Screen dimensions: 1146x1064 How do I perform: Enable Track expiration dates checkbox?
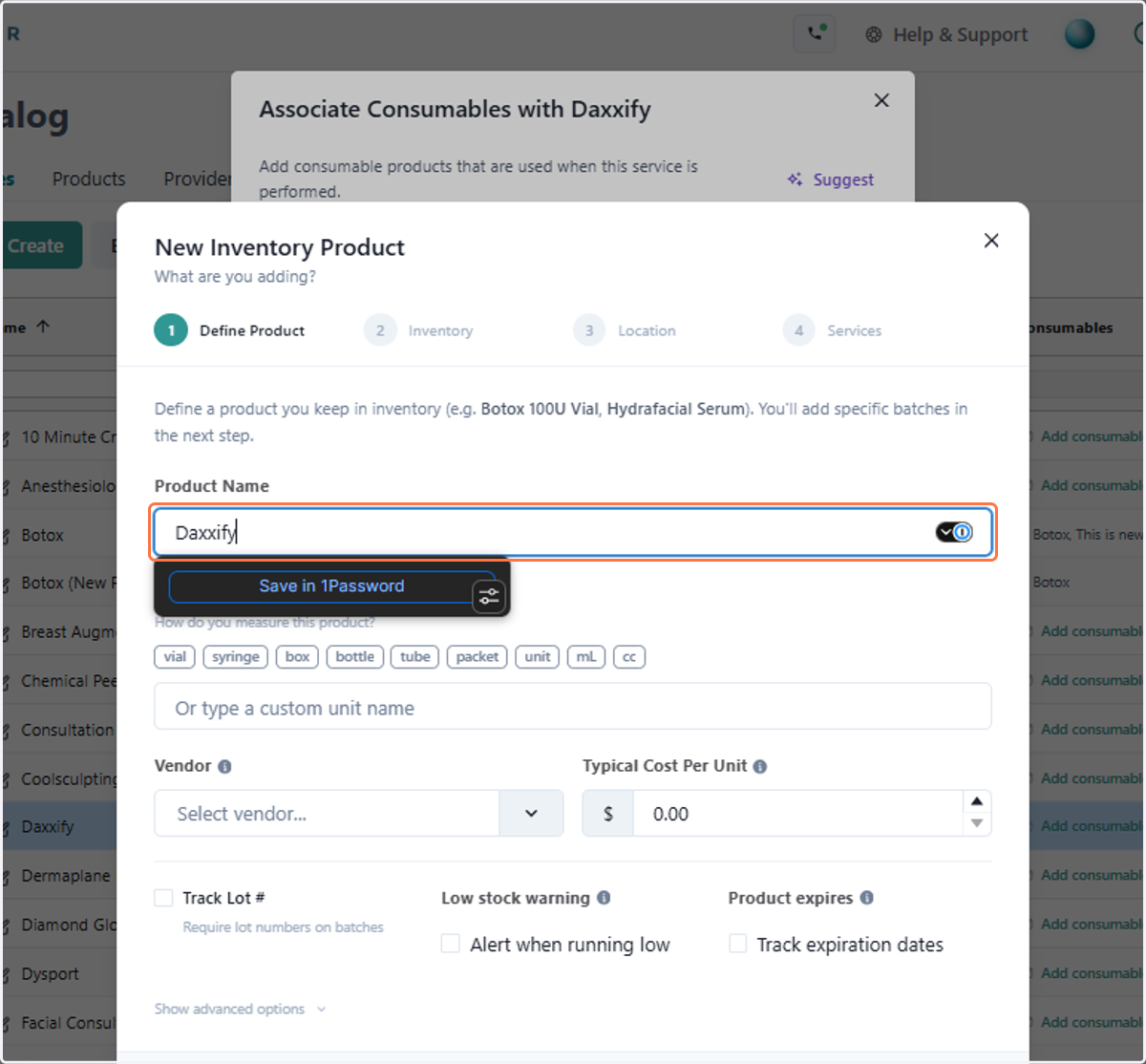737,944
